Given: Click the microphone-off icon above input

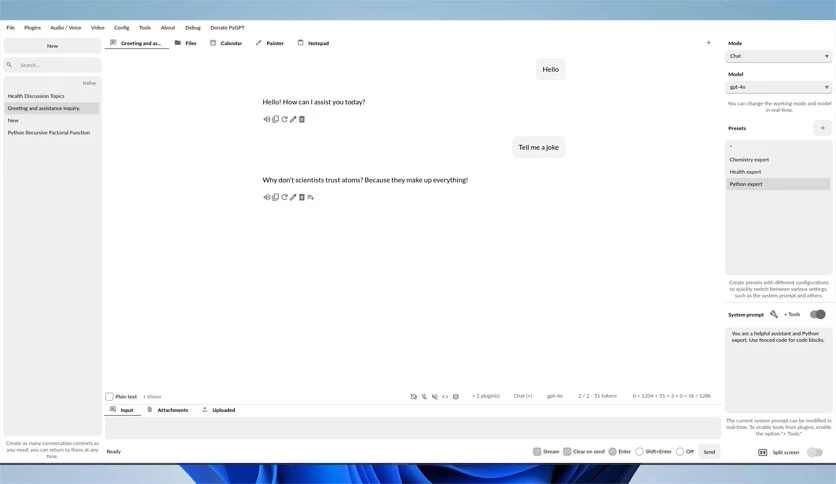Looking at the screenshot, I should click(424, 397).
